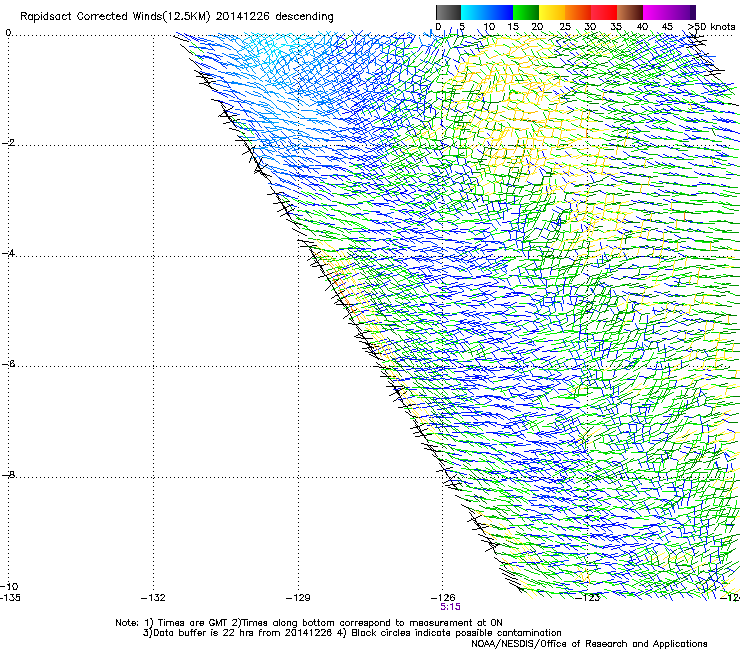Click the longitude axis label "-129"
Screen dimensions: 740x650
[298, 598]
